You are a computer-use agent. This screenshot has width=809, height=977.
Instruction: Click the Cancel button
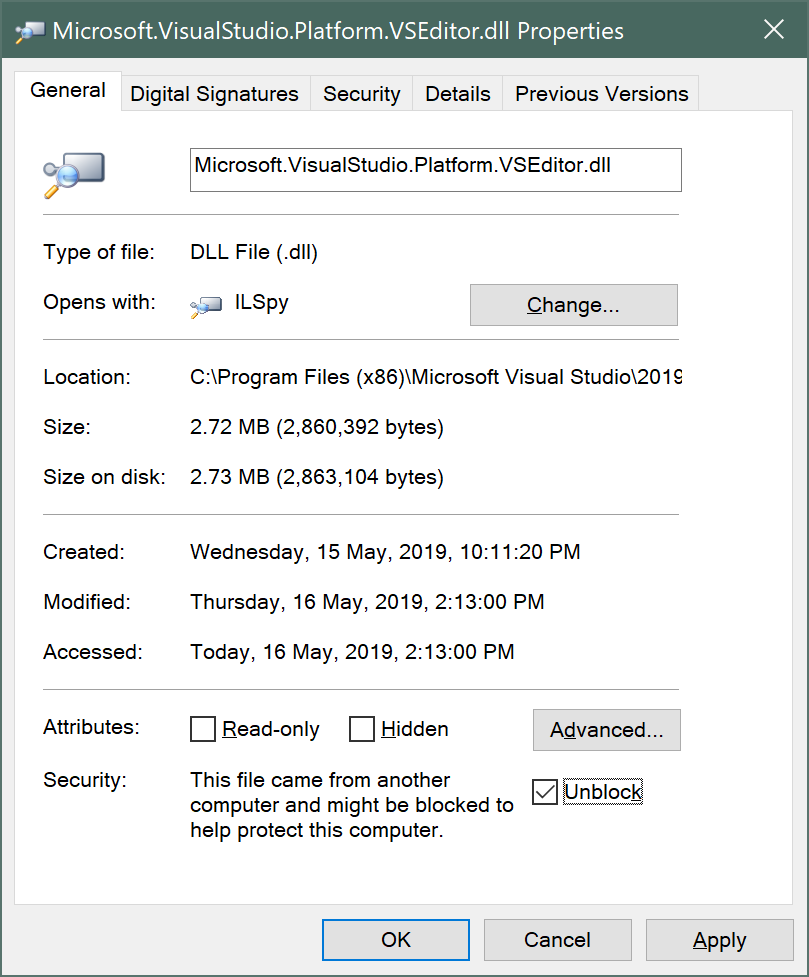557,940
